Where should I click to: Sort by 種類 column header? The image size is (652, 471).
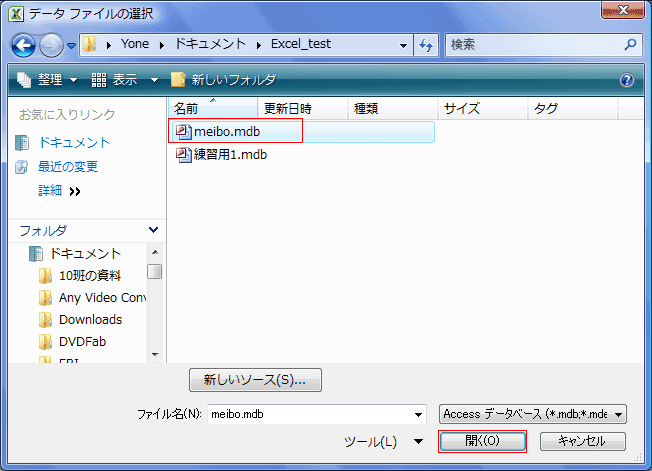pyautogui.click(x=393, y=109)
